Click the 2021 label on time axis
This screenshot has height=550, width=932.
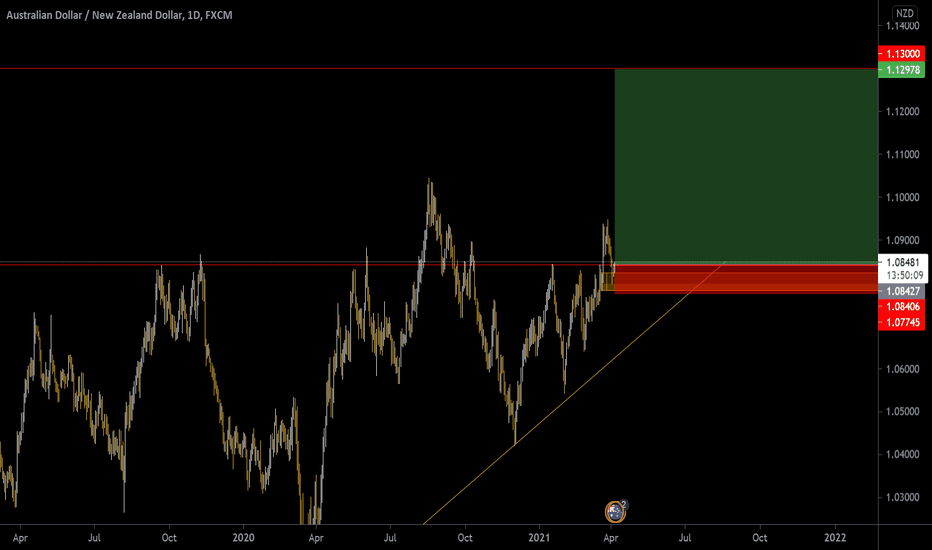[x=539, y=538]
